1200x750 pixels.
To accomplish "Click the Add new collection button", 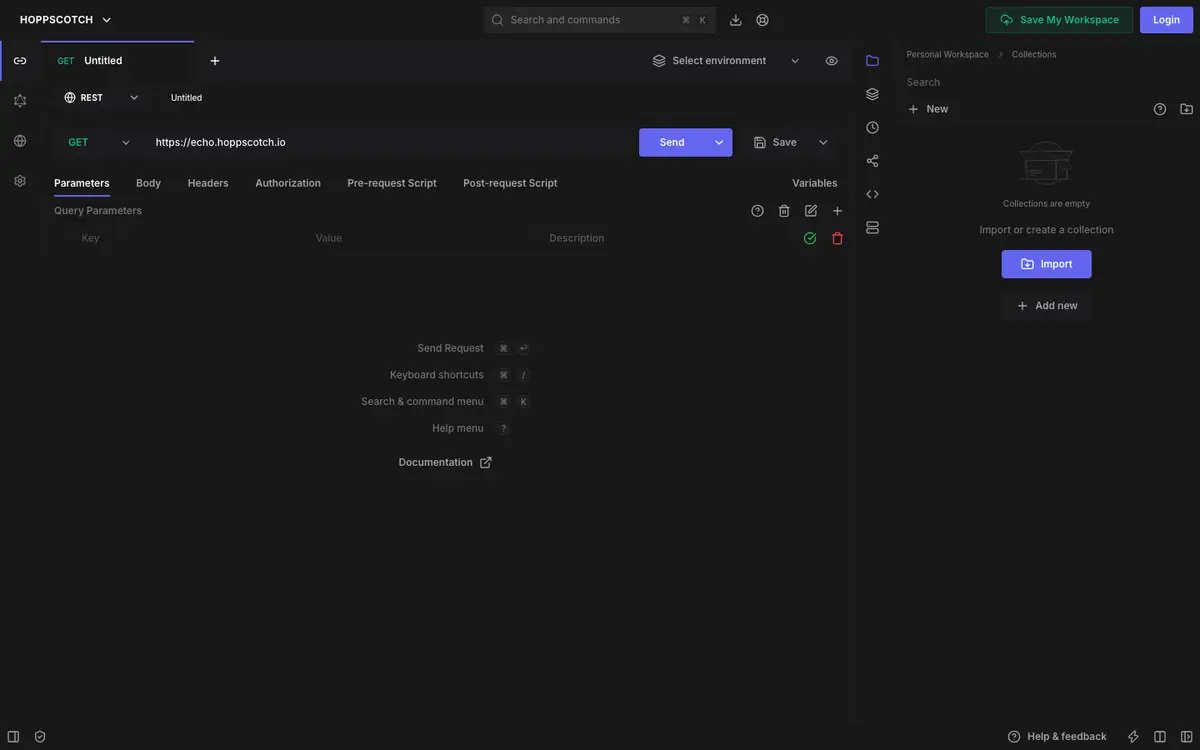I will click(1046, 306).
